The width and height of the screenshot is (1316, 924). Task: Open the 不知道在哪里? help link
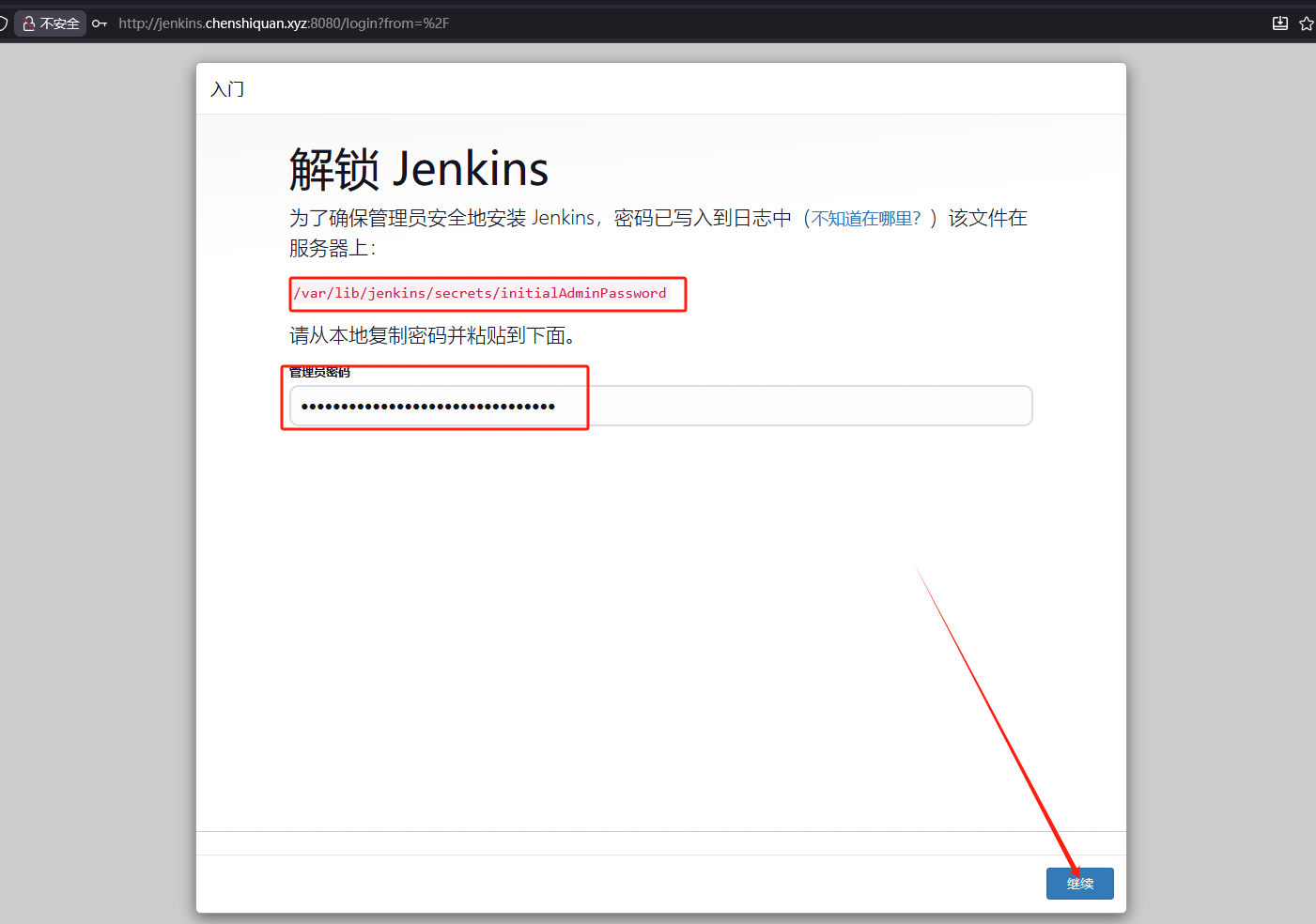click(867, 219)
